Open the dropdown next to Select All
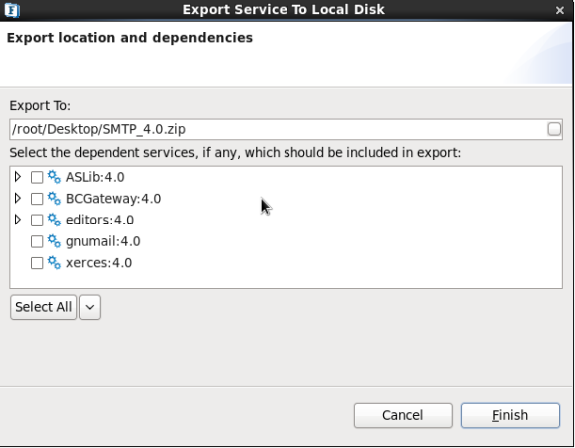575x448 pixels. point(90,307)
